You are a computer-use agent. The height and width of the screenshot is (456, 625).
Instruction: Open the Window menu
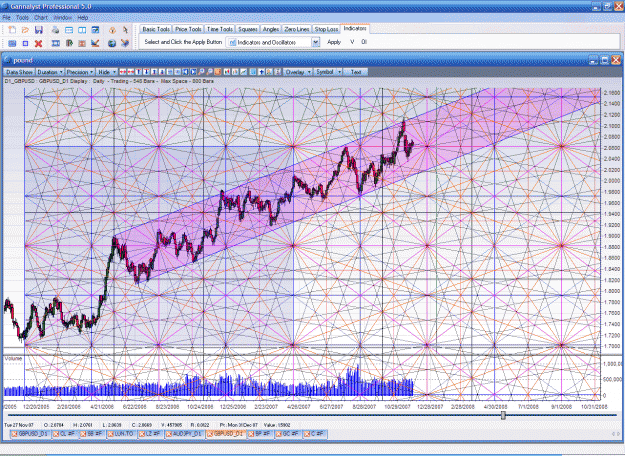pos(63,18)
